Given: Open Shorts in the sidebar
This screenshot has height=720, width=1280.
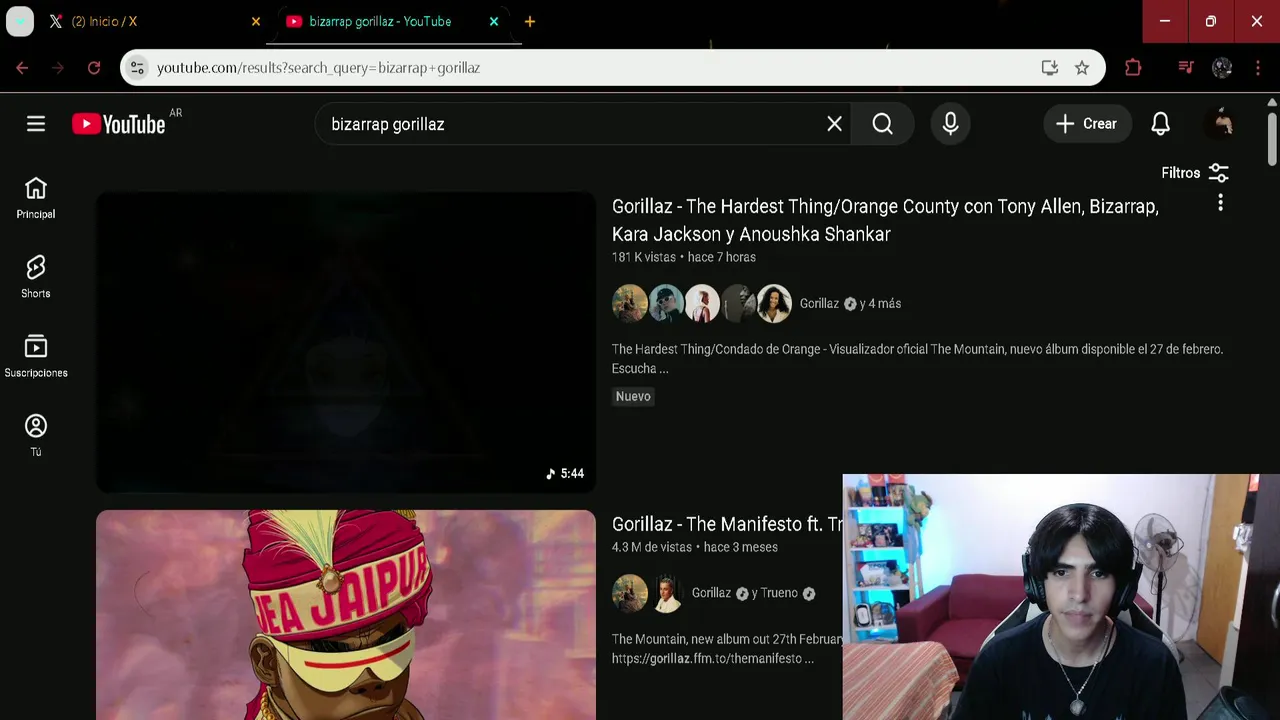Looking at the screenshot, I should pyautogui.click(x=36, y=277).
